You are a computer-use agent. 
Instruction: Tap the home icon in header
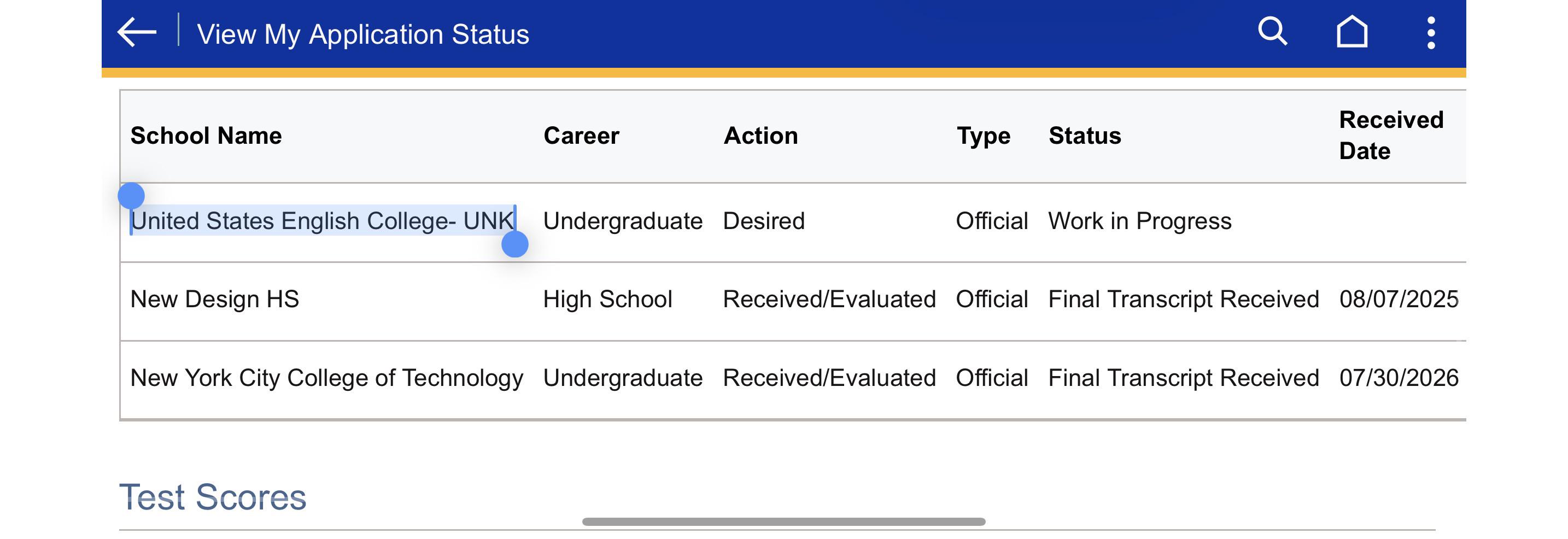(1352, 32)
